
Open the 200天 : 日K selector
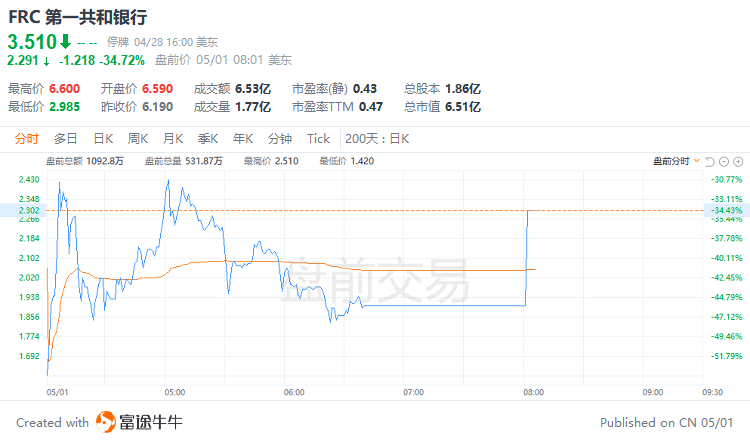point(377,139)
